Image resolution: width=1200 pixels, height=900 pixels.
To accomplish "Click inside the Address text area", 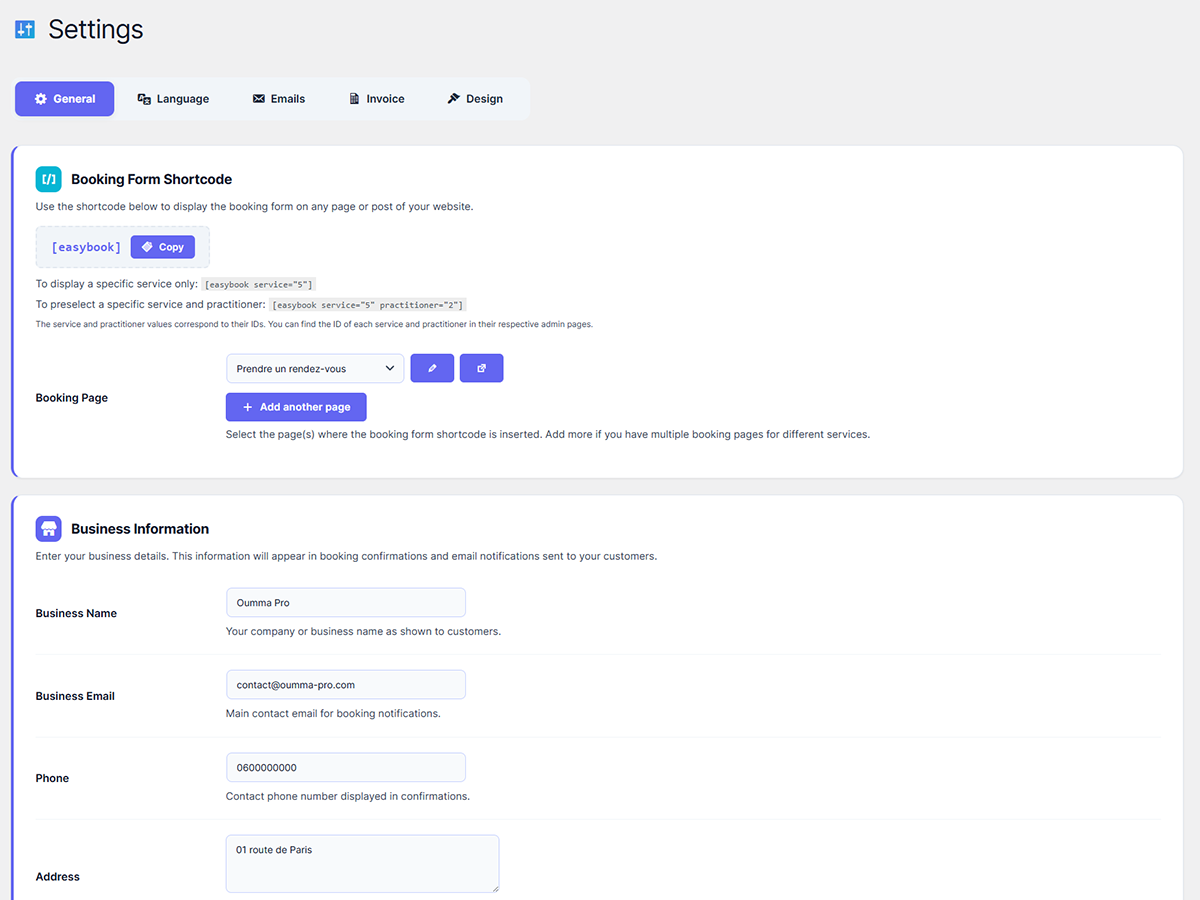I will coord(362,863).
